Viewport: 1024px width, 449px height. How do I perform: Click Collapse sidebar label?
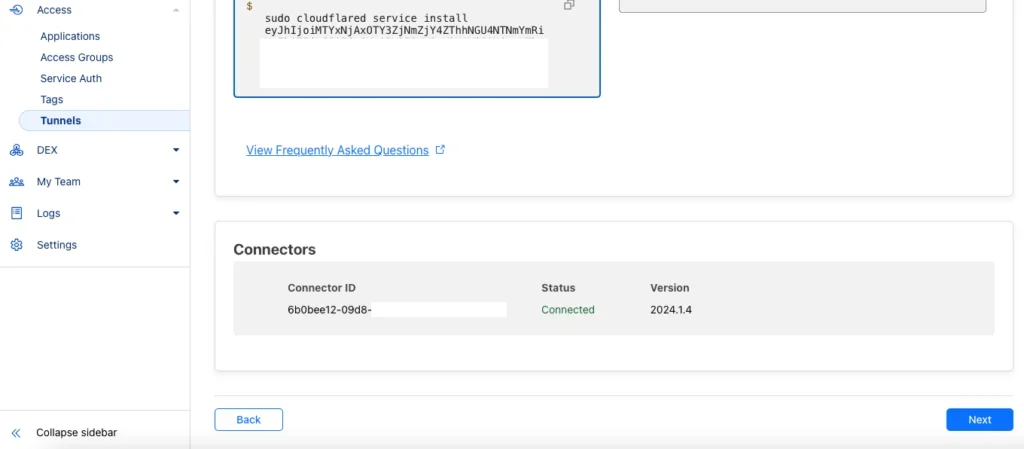[x=76, y=433]
